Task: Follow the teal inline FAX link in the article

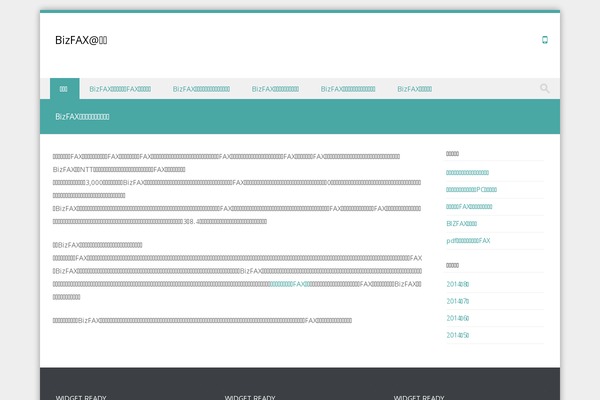Action: pyautogui.click(x=290, y=284)
